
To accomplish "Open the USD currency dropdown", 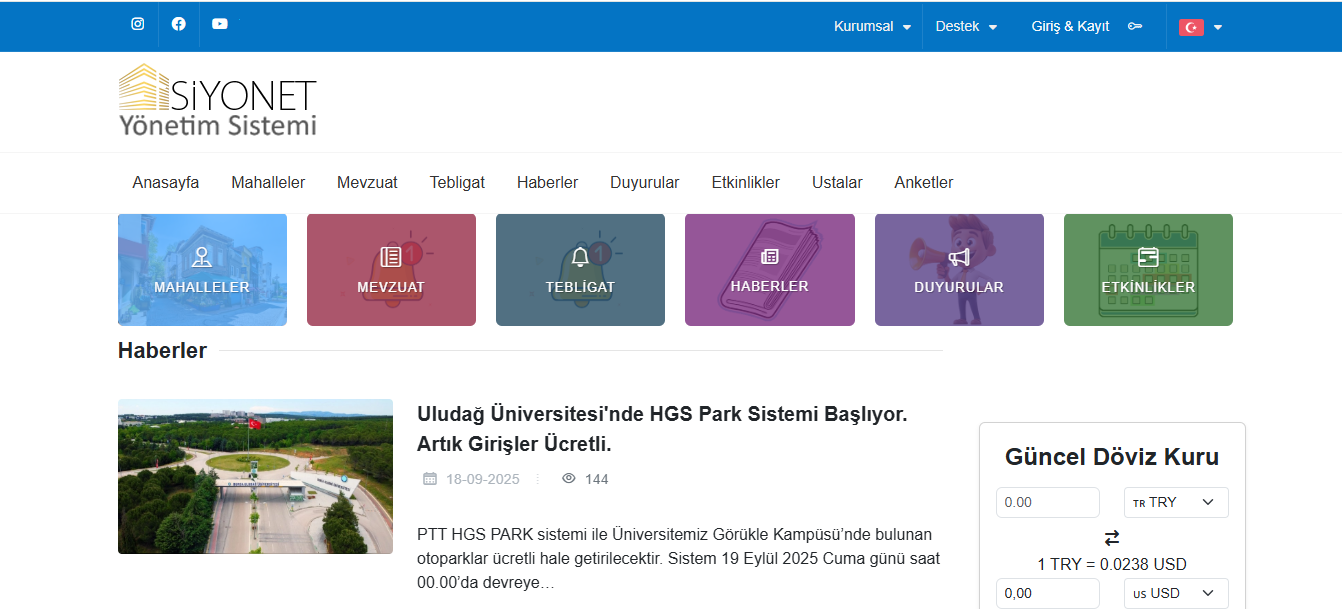I will (x=1176, y=593).
